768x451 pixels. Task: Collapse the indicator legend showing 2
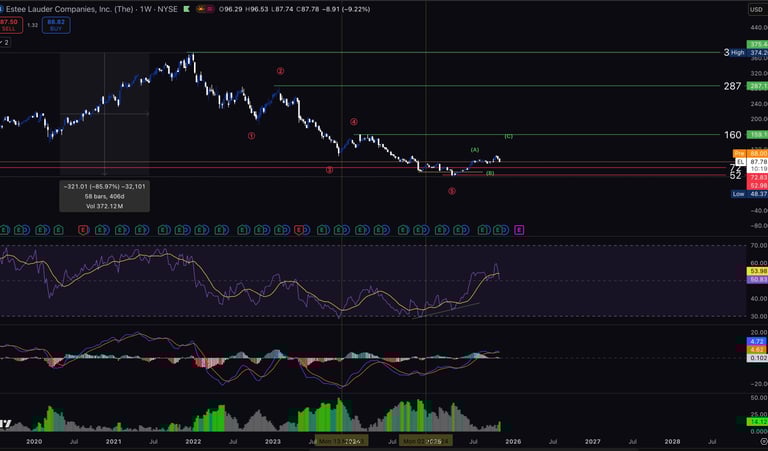(x=4, y=43)
